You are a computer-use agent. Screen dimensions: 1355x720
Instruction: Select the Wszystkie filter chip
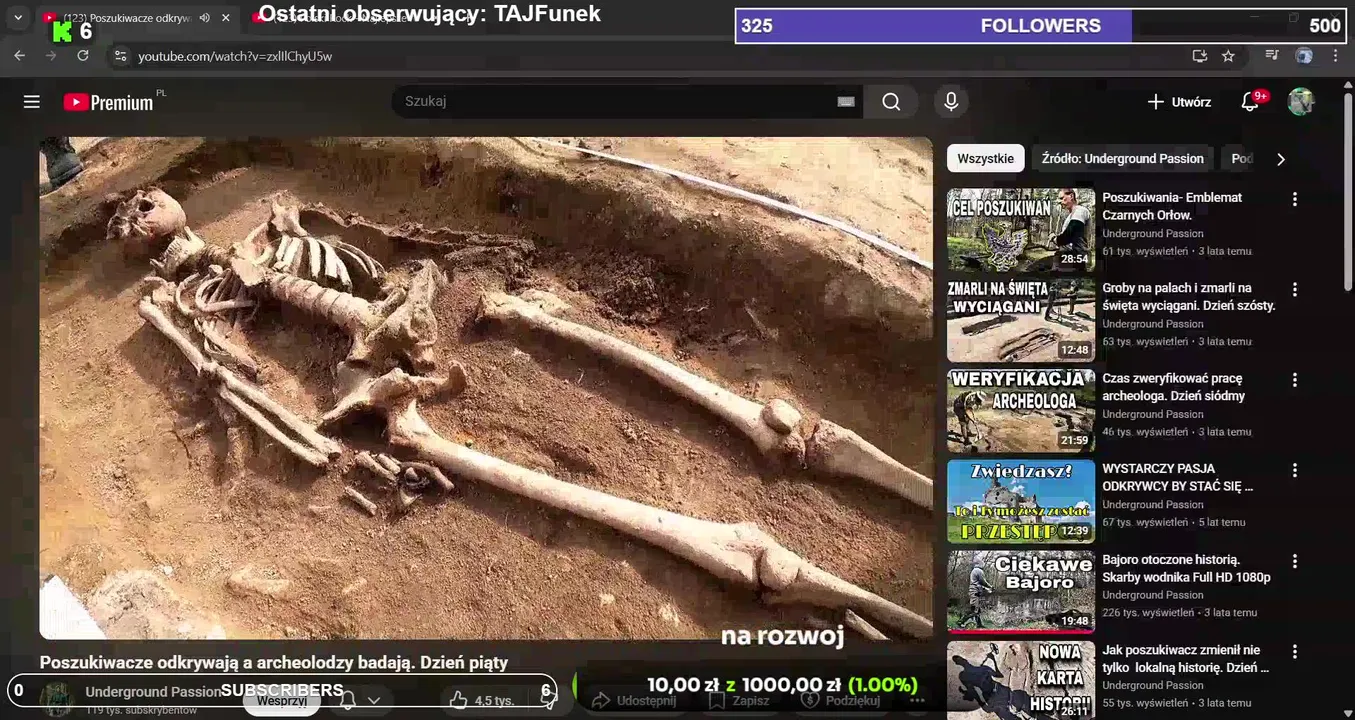tap(985, 158)
